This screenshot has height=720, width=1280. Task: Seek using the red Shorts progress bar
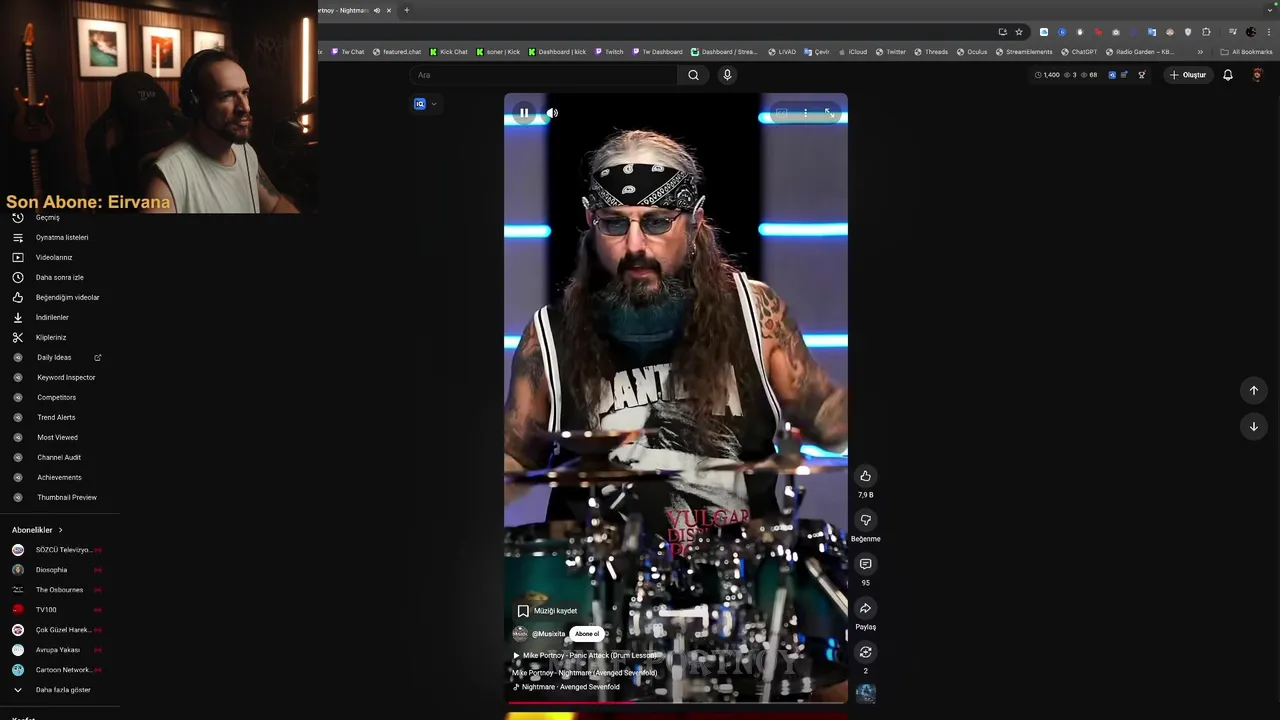676,702
